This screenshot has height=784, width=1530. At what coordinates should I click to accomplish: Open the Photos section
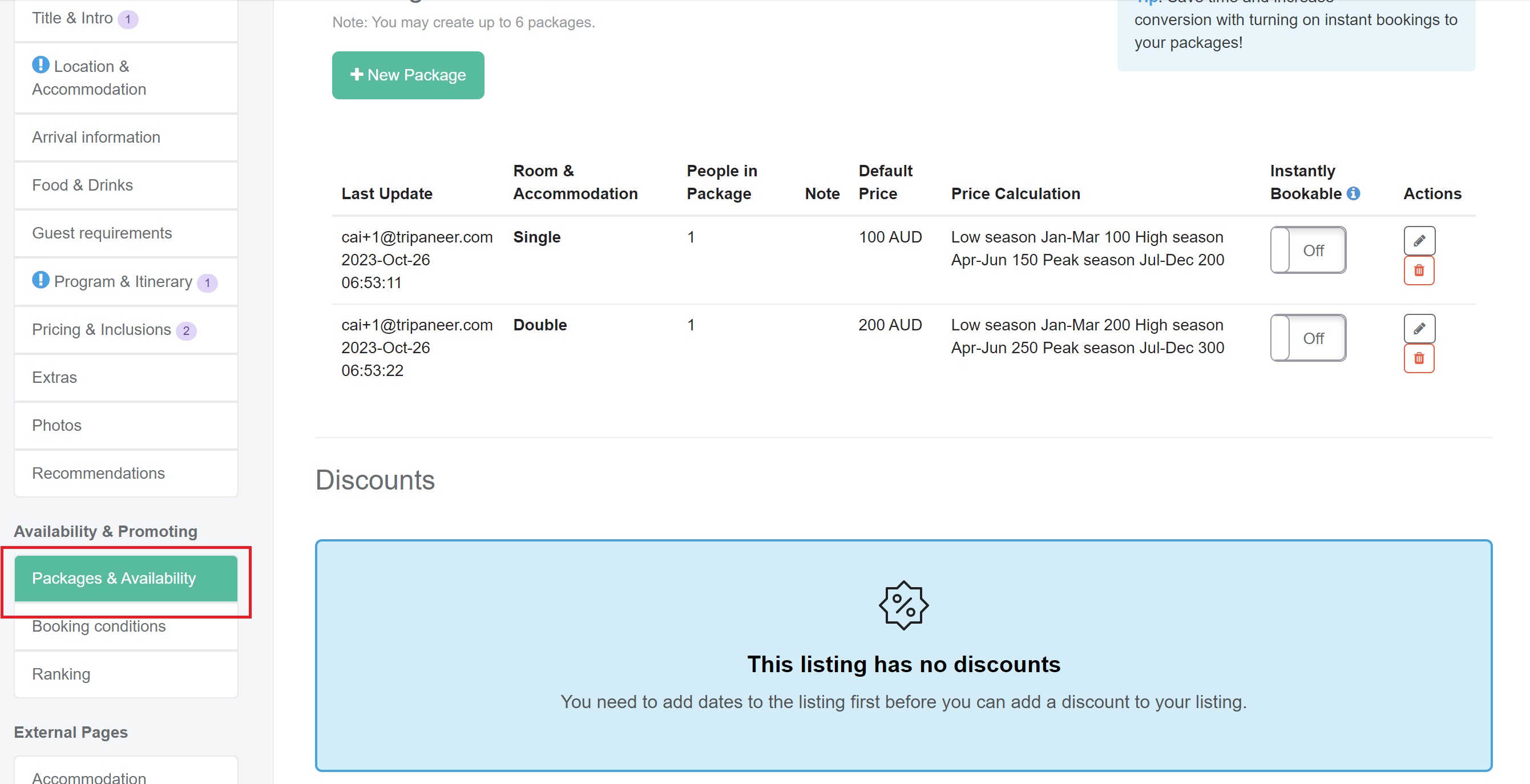pyautogui.click(x=56, y=425)
